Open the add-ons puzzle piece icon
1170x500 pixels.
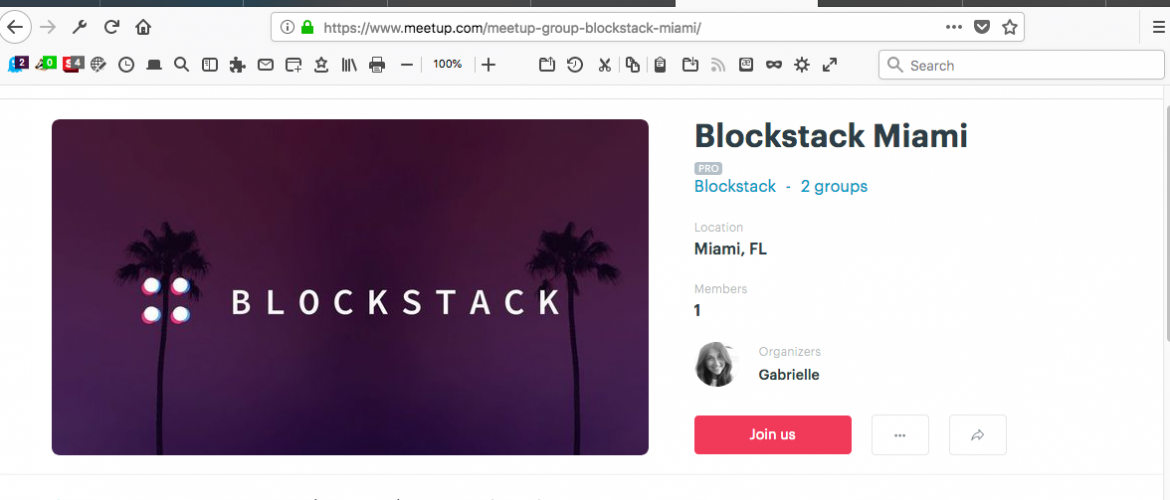pyautogui.click(x=237, y=65)
